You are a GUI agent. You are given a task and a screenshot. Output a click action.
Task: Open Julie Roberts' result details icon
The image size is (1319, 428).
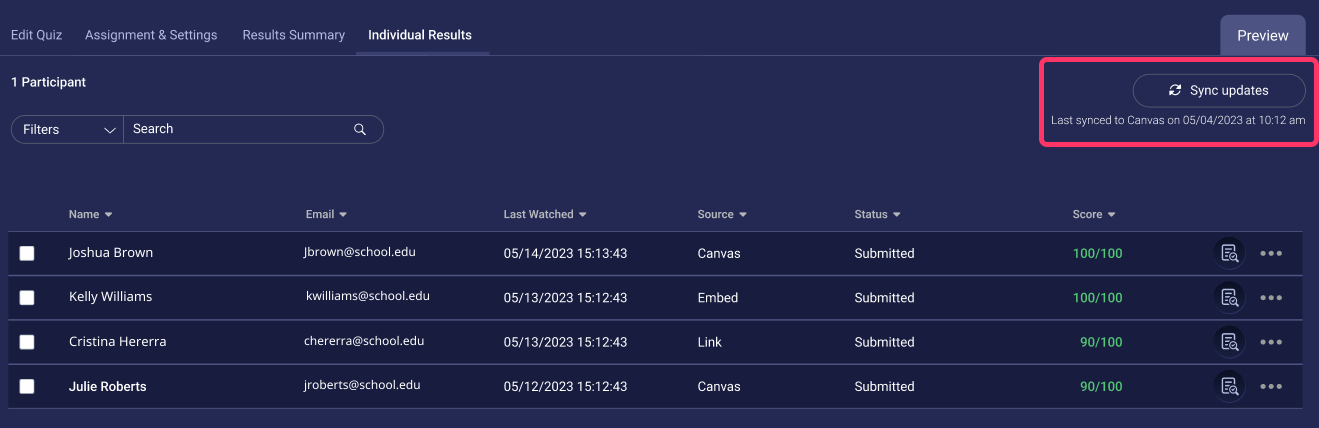(1230, 386)
